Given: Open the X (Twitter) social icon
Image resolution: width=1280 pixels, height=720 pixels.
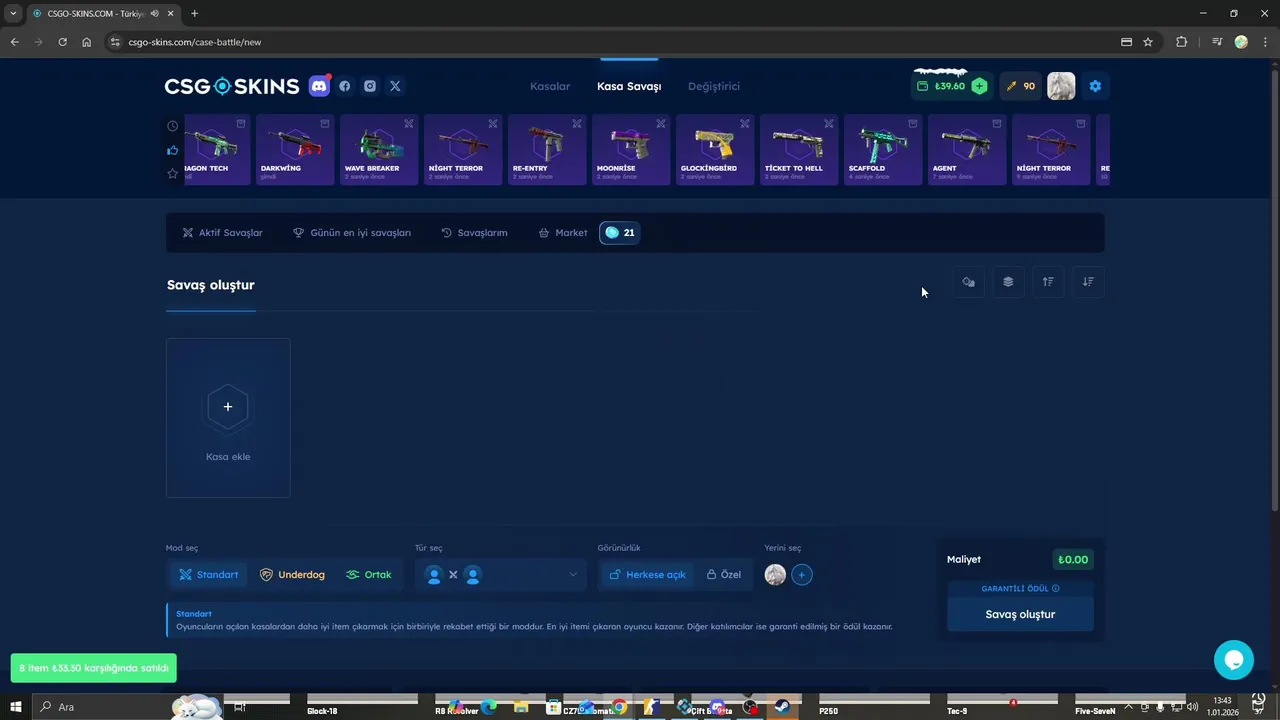Looking at the screenshot, I should pos(395,86).
